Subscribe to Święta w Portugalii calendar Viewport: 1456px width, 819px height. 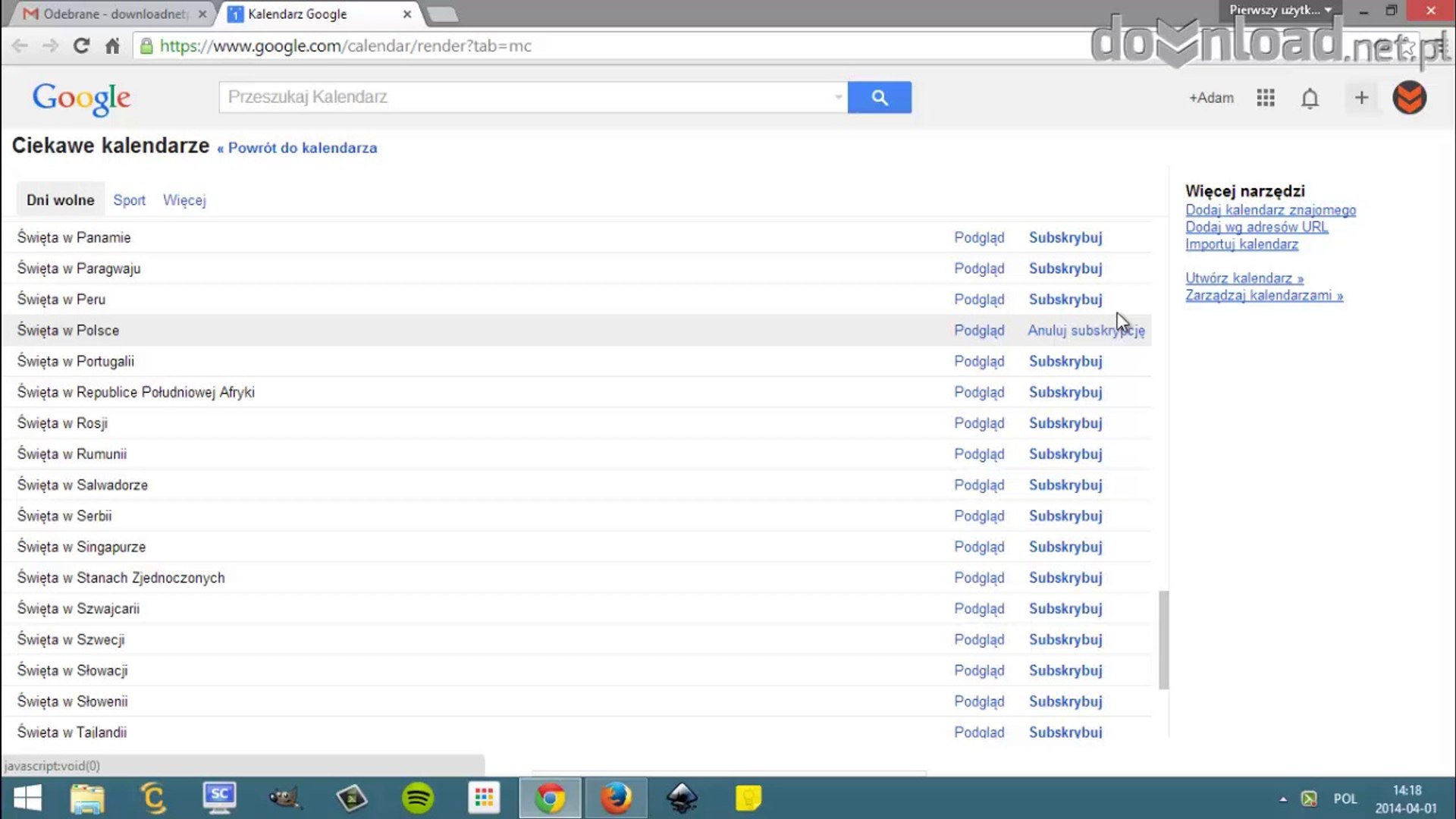tap(1065, 362)
